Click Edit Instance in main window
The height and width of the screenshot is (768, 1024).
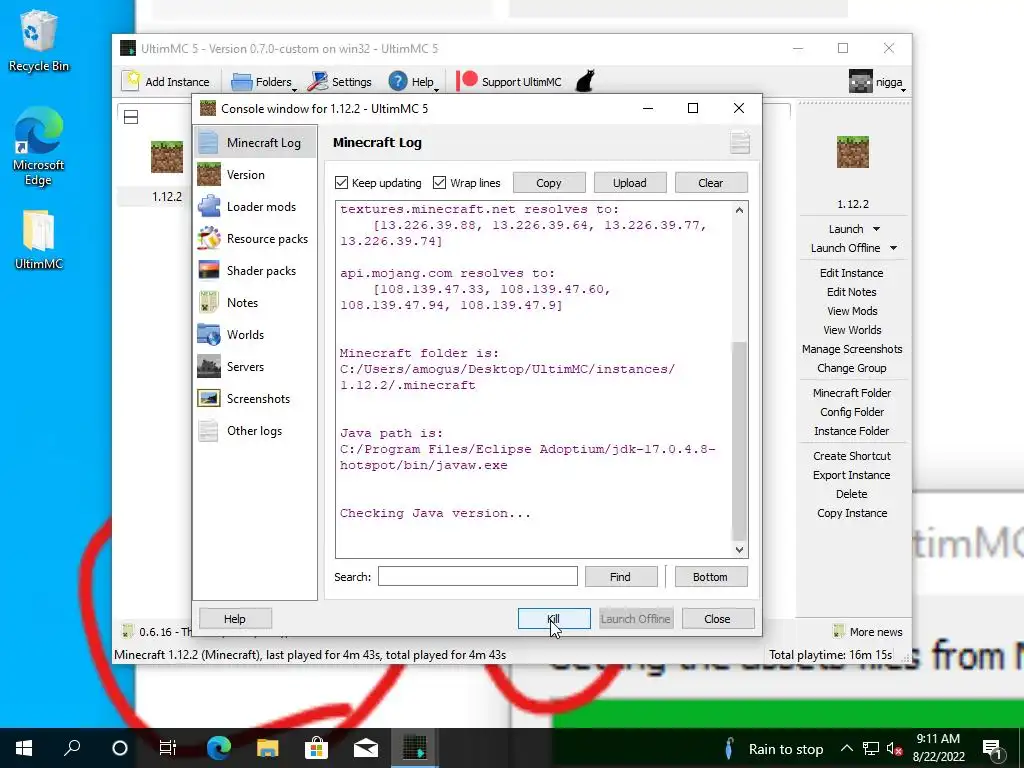852,273
